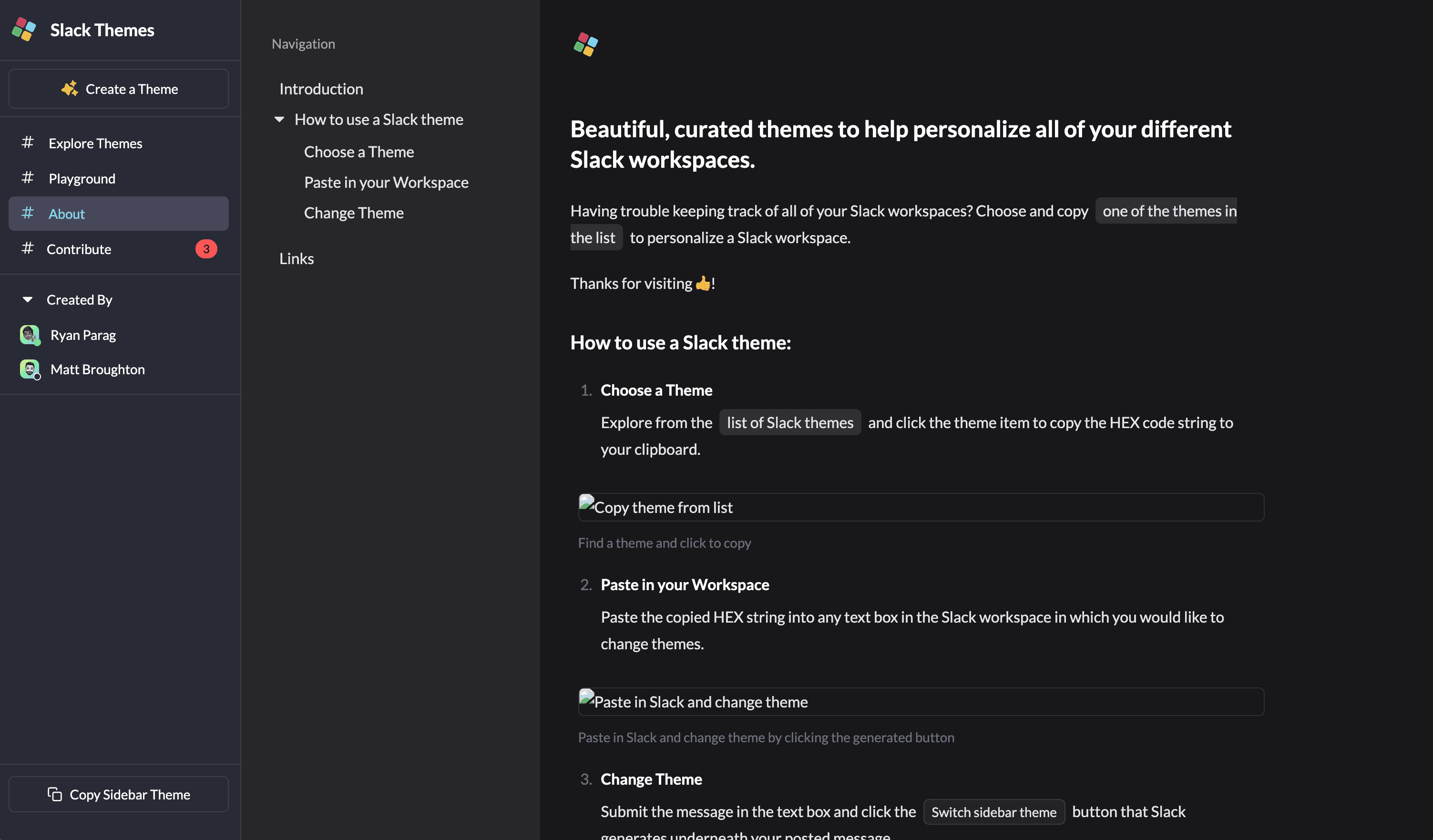Click the sparkle icon on Create a Theme
The image size is (1433, 840).
tap(70, 89)
